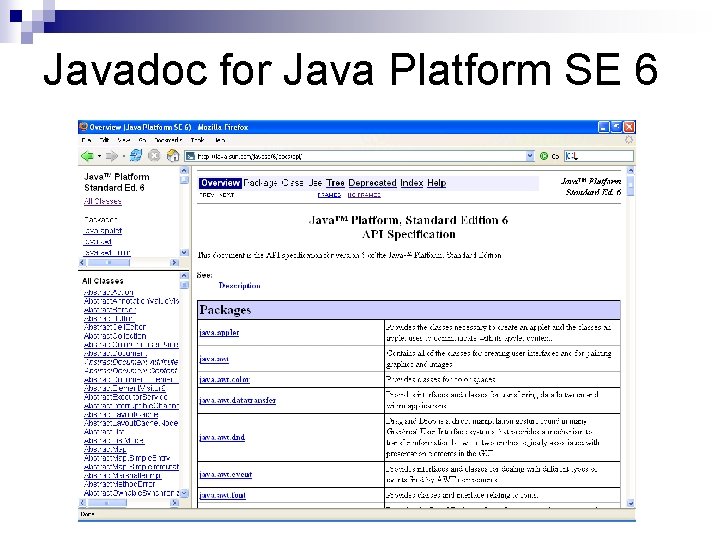Click All Classes frame horizontal scrollbar thumb
The height and width of the screenshot is (540, 720).
click(107, 503)
